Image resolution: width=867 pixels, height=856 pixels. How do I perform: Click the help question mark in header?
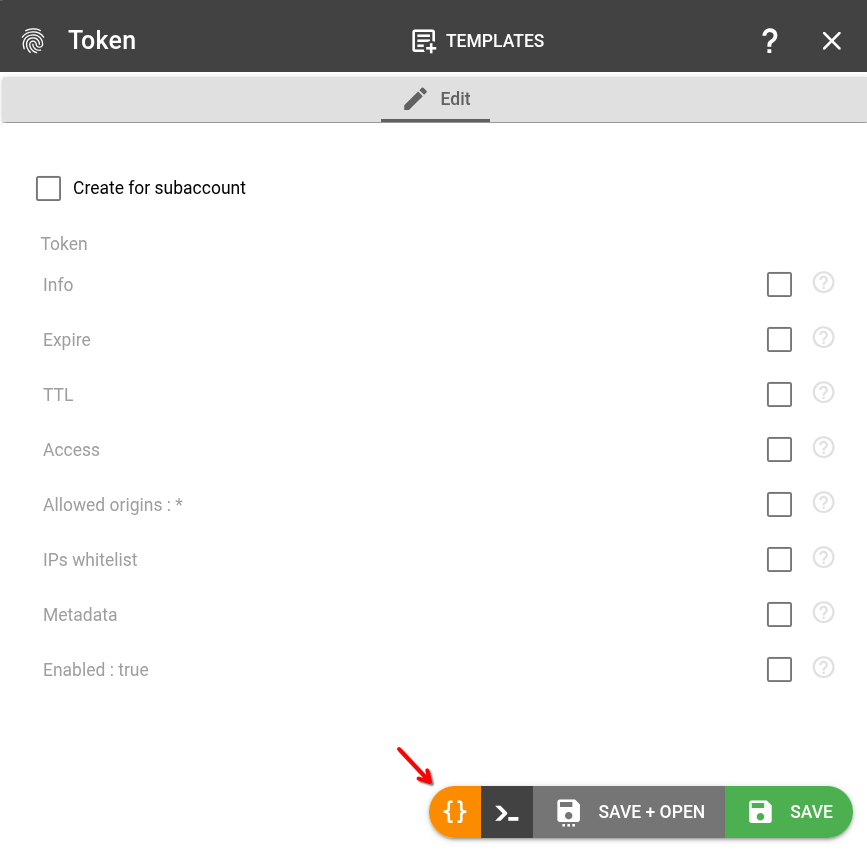pos(769,41)
